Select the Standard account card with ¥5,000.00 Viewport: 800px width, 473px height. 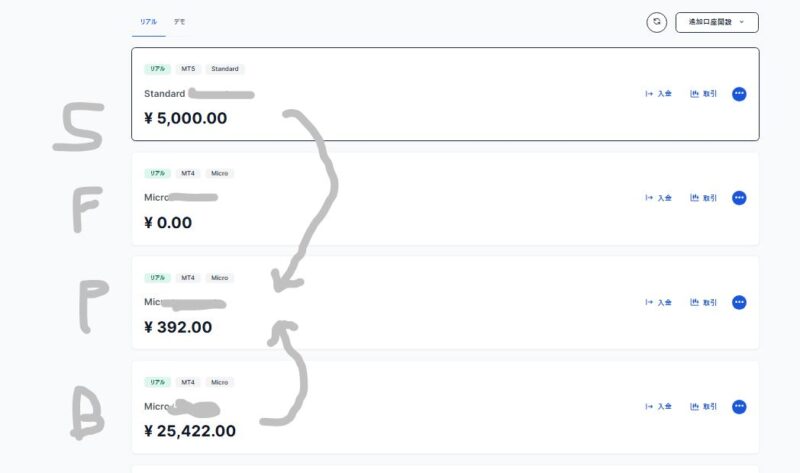[445, 94]
